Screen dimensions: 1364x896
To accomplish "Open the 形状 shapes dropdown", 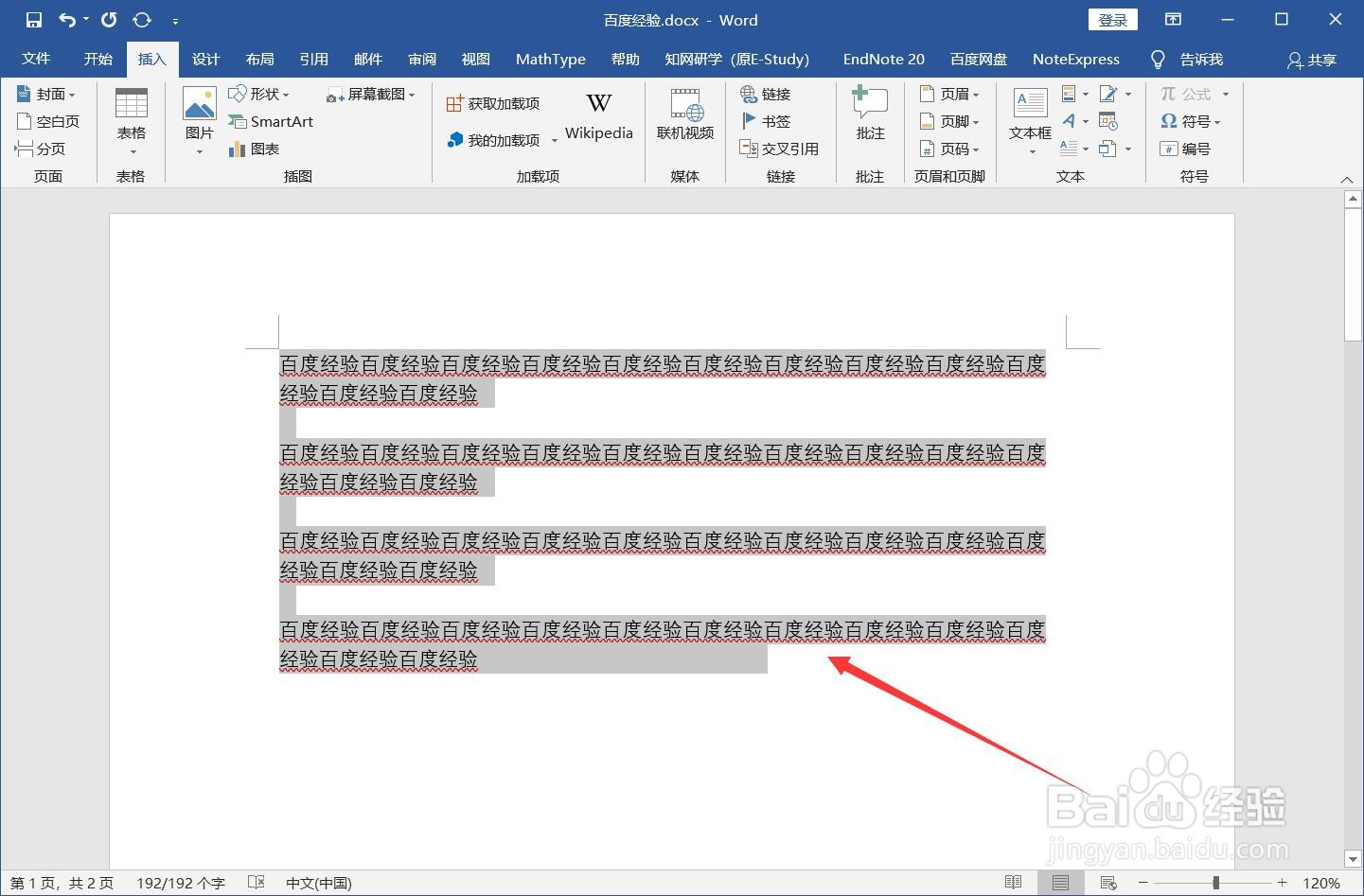I will [x=260, y=94].
